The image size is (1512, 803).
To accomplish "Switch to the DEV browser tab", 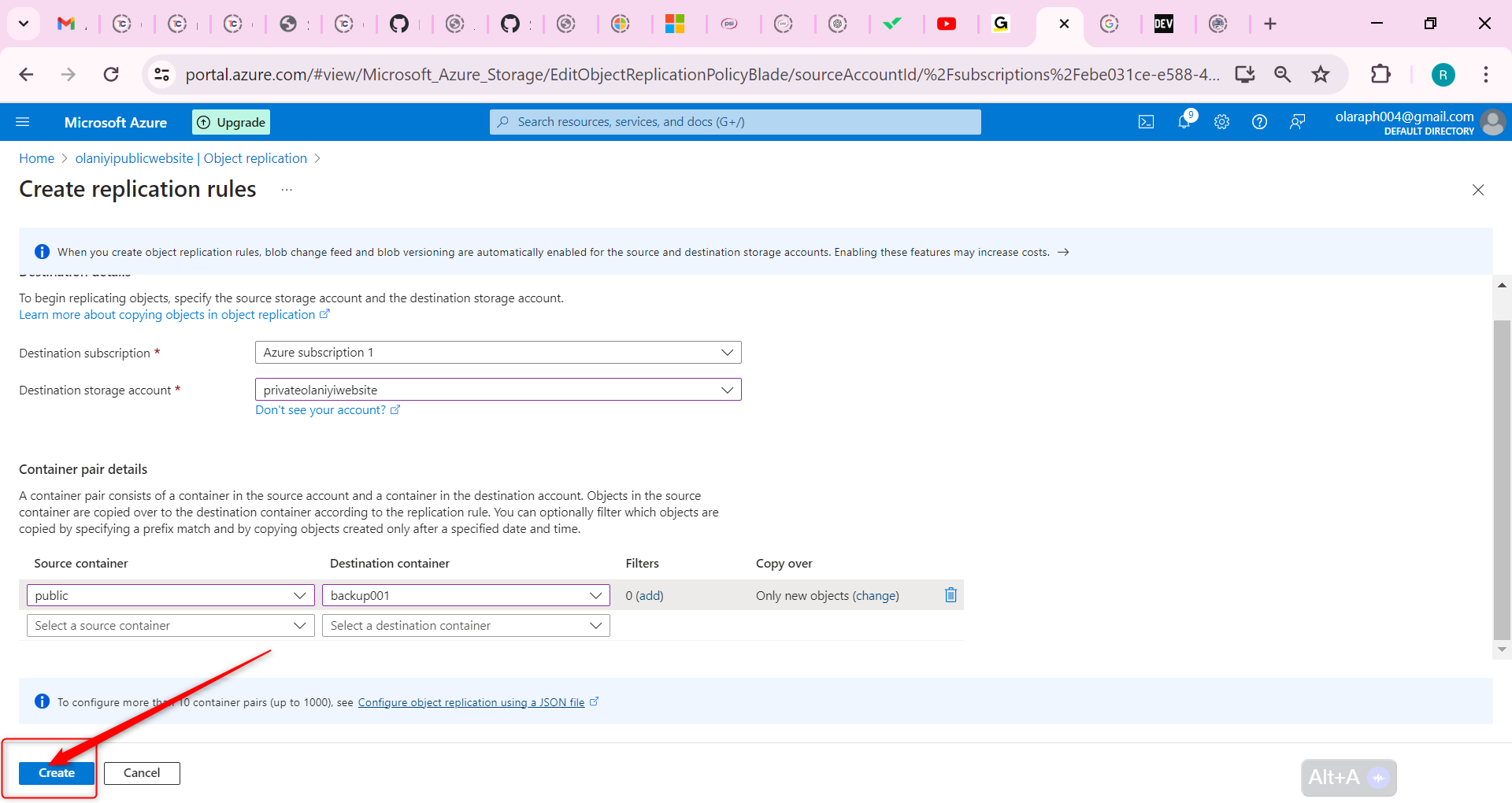I will [1163, 24].
